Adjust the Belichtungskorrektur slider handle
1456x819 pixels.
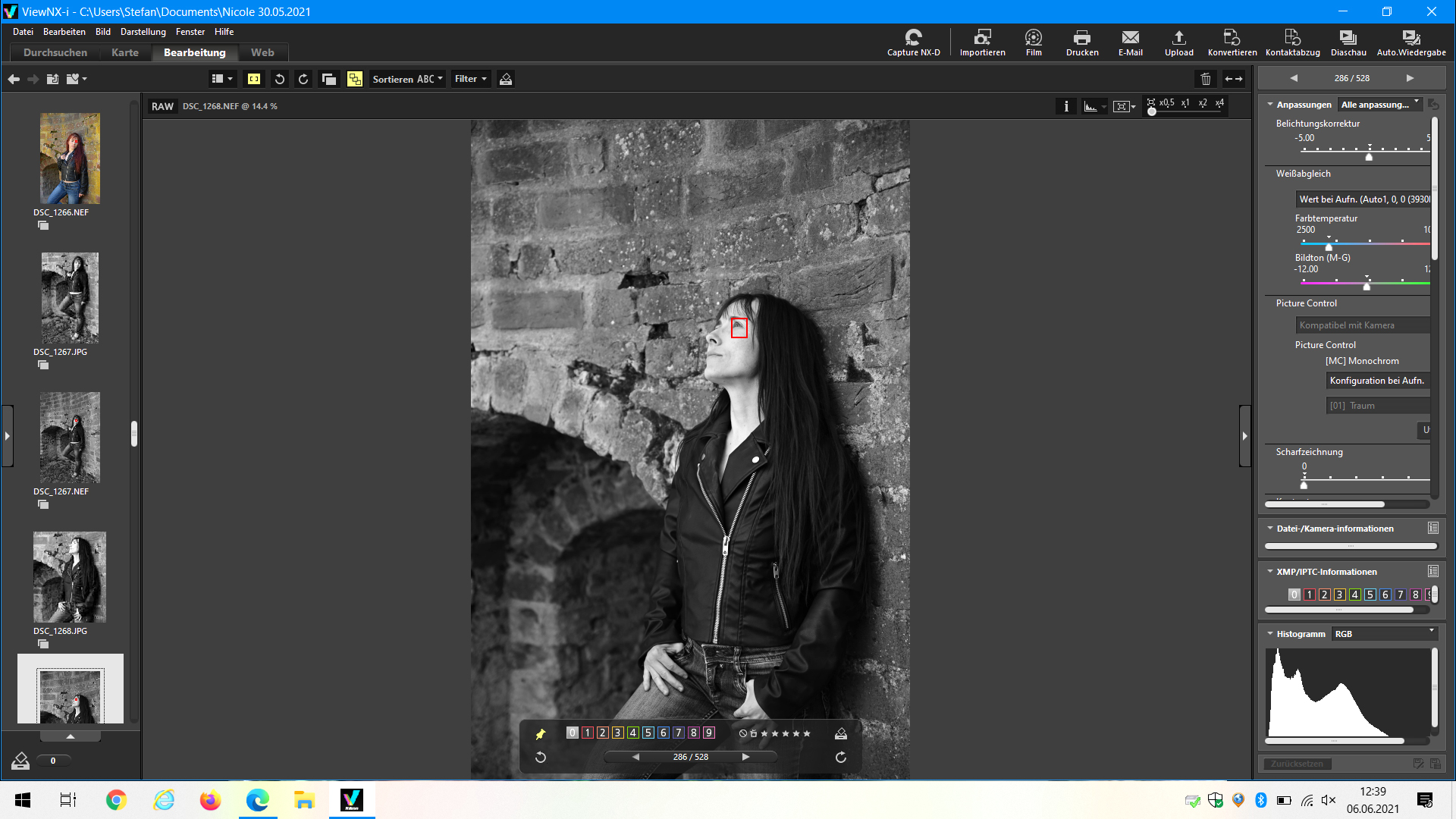1369,156
